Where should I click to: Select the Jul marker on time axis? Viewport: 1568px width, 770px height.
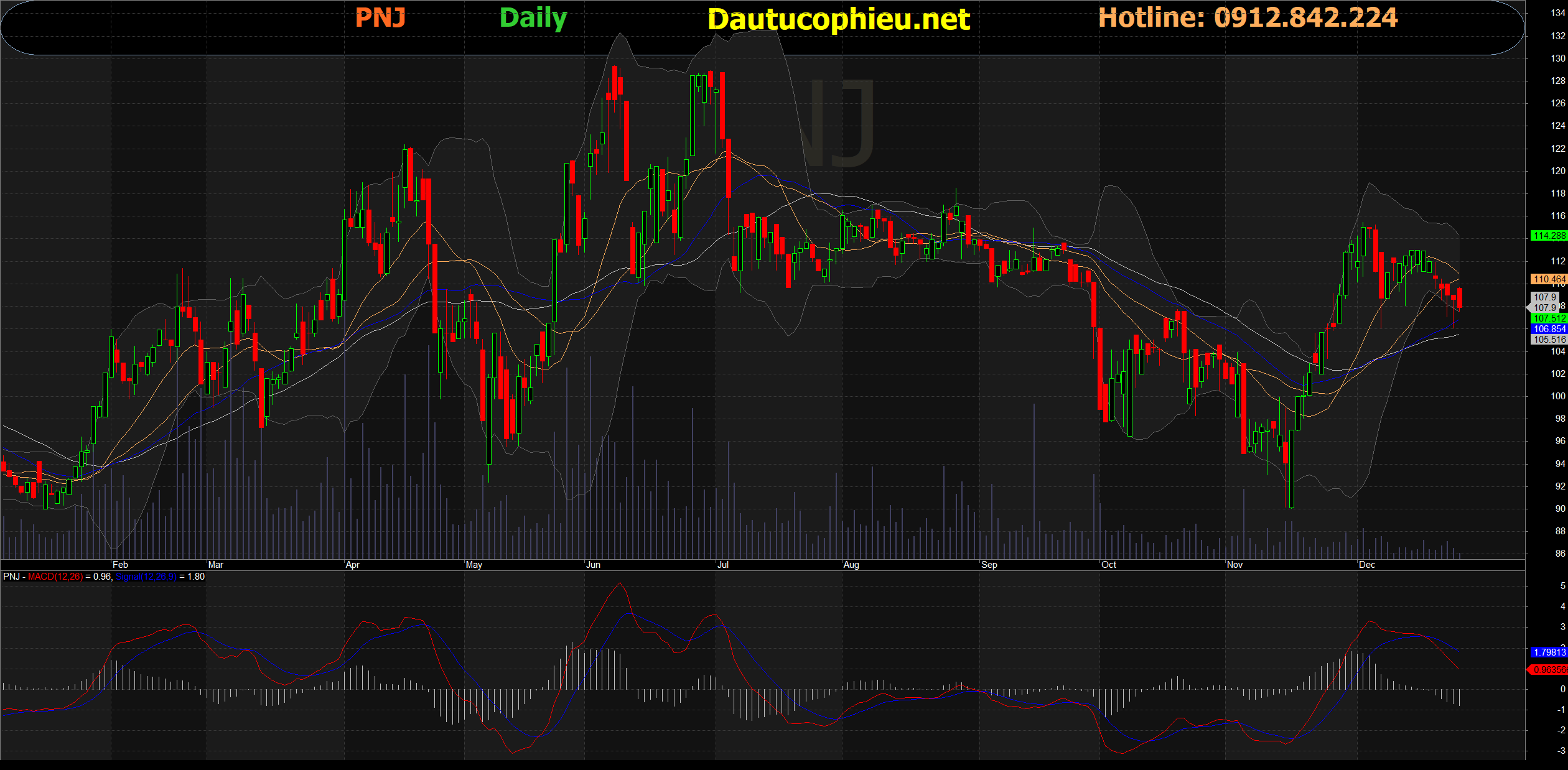(722, 565)
